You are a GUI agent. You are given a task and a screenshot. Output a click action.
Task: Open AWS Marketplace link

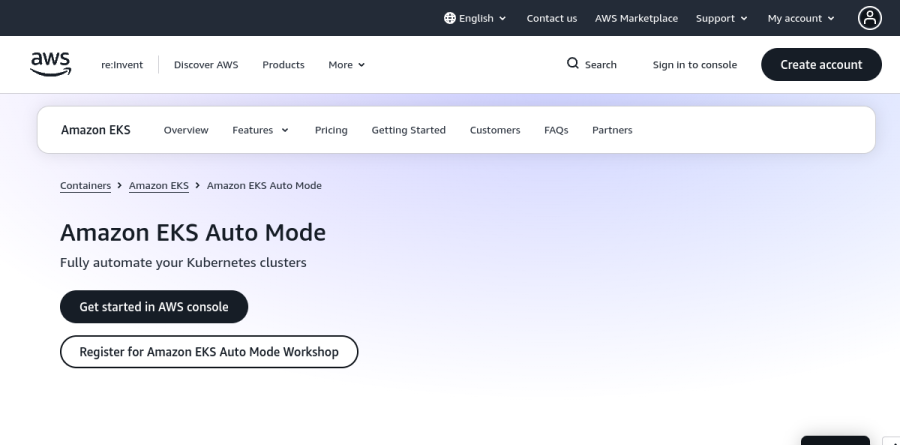(x=636, y=18)
